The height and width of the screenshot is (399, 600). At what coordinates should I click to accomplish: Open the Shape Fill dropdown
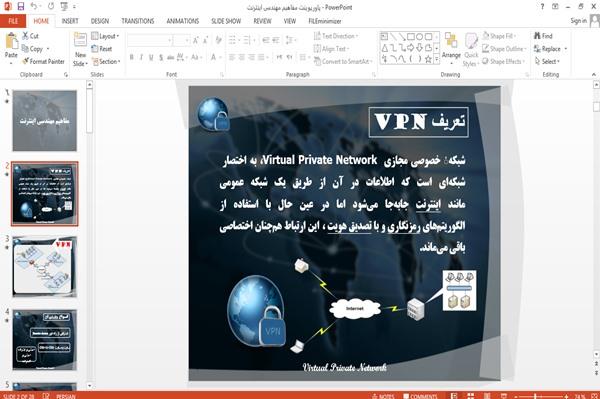click(500, 36)
